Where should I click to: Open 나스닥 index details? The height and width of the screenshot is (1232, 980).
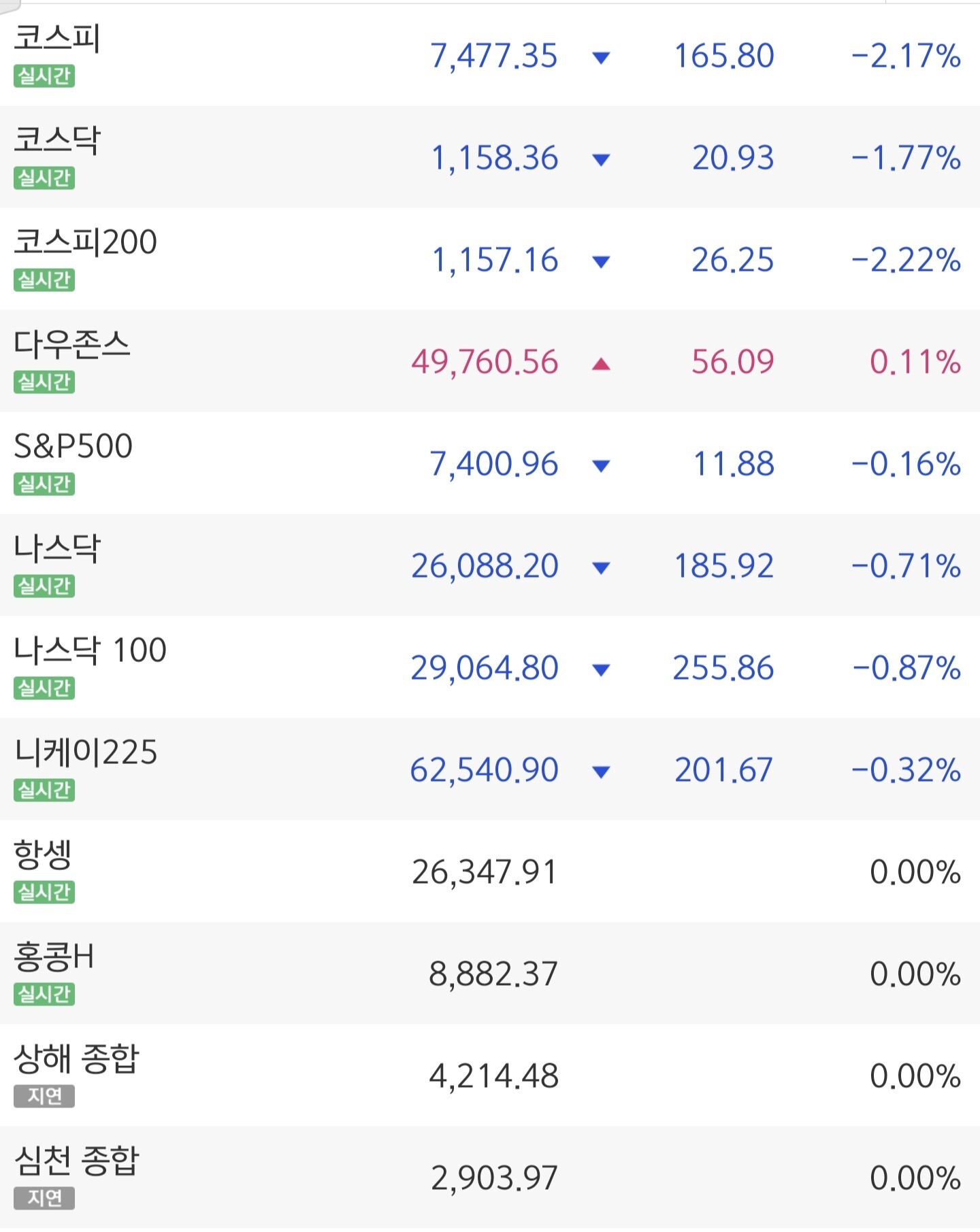pyautogui.click(x=490, y=565)
